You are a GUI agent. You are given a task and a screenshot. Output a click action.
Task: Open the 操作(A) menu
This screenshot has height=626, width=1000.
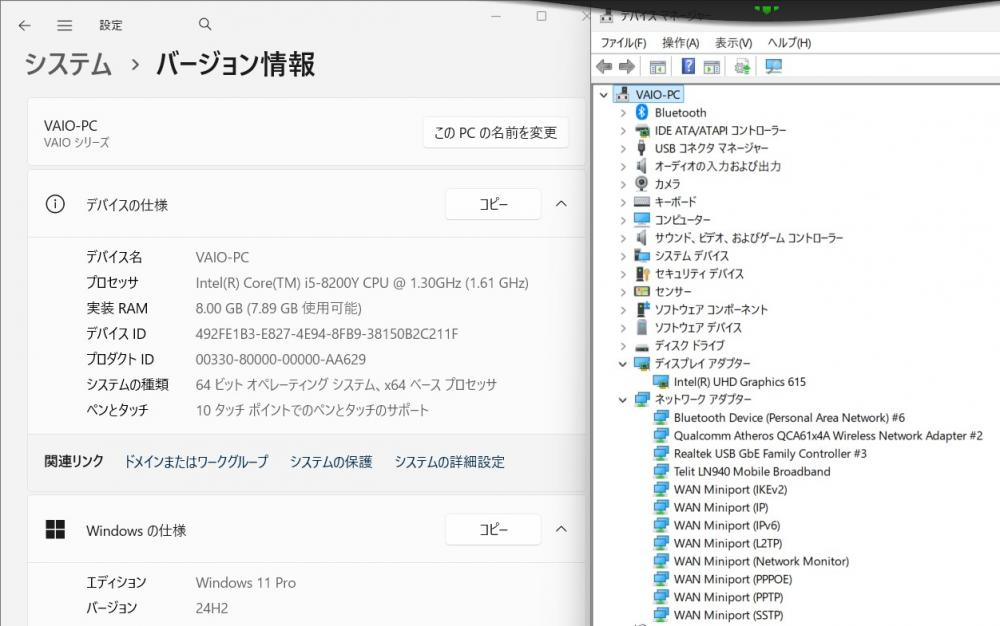click(x=680, y=43)
